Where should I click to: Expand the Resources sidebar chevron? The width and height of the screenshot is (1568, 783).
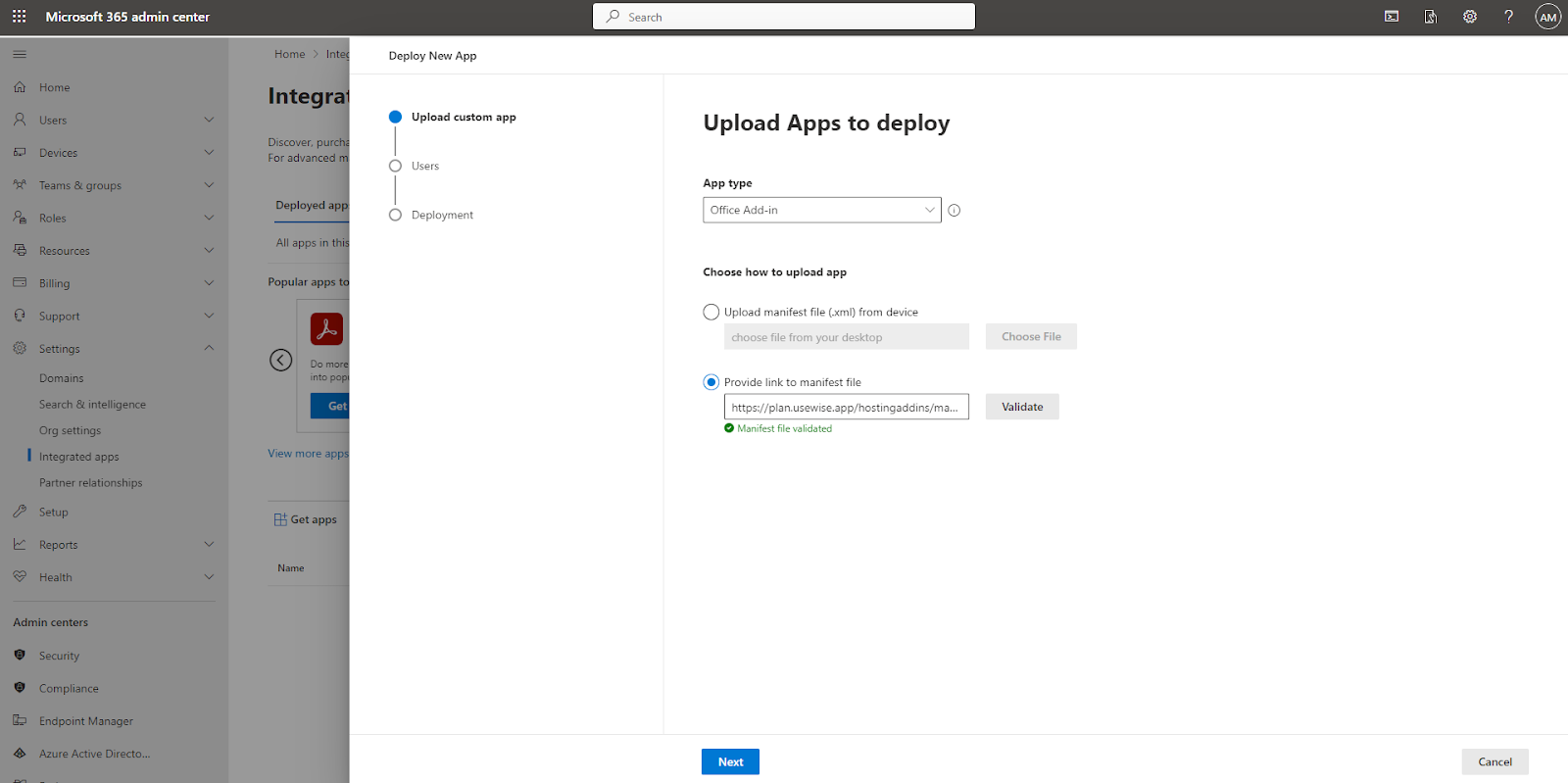tap(209, 250)
